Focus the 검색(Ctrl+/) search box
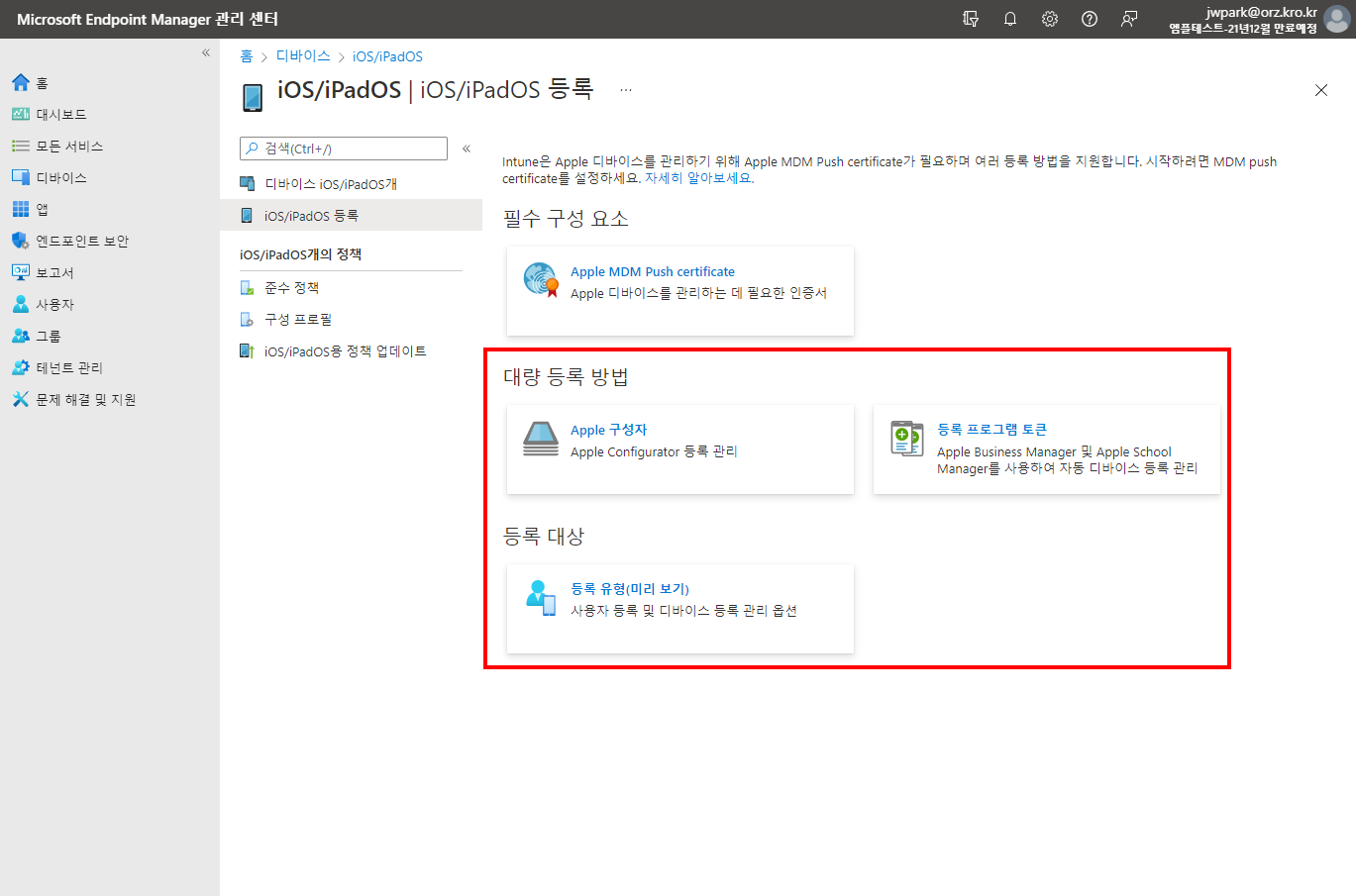The image size is (1356, 896). [344, 149]
